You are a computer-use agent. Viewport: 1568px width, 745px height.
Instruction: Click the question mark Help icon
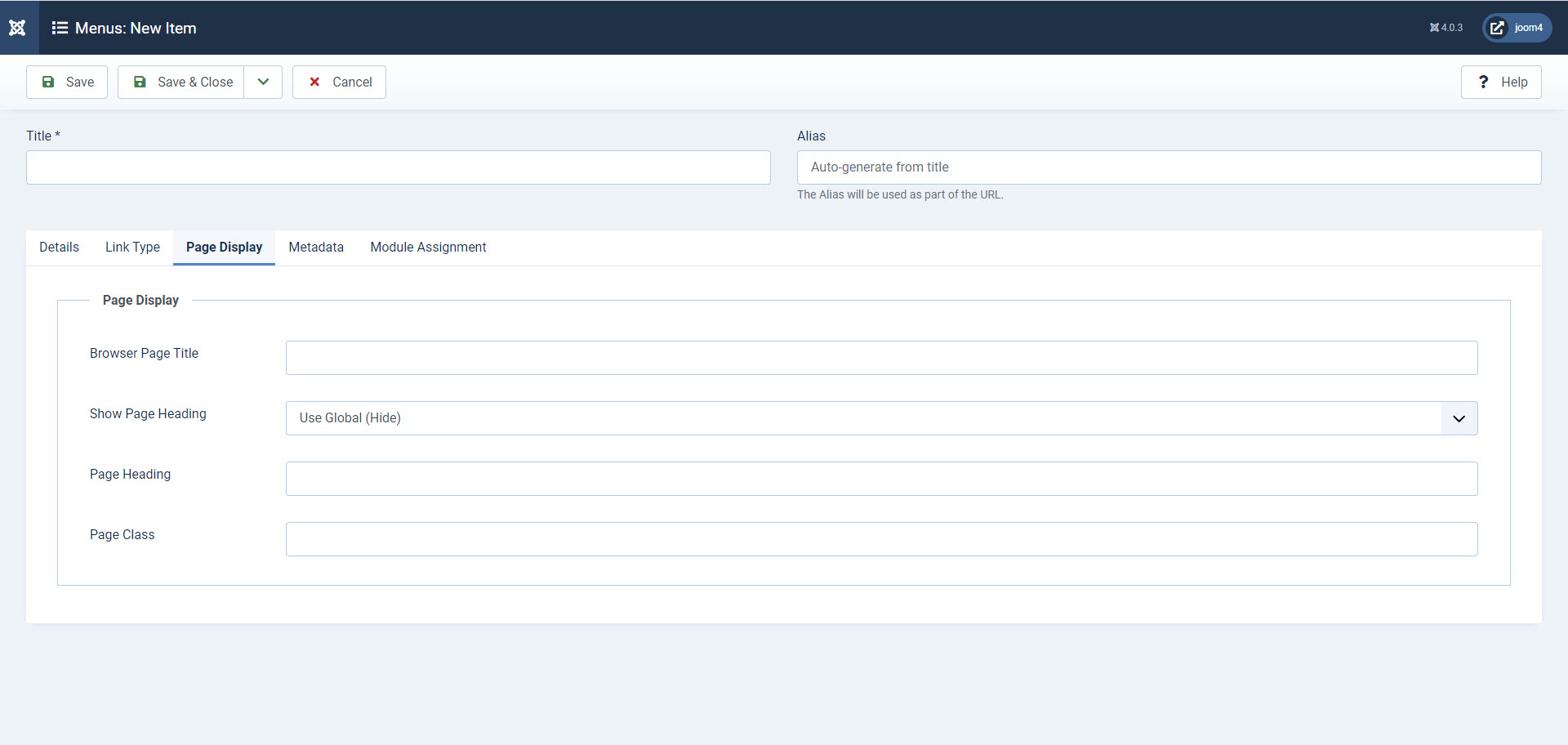(x=1484, y=82)
